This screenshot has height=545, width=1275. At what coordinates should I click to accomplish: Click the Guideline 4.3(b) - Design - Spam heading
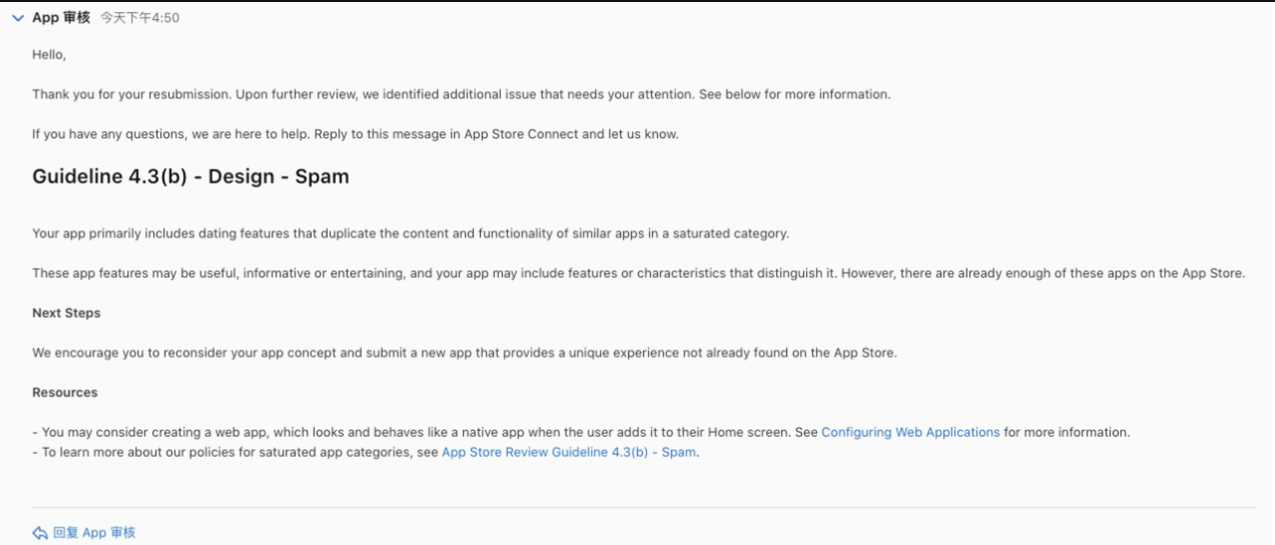click(x=190, y=177)
